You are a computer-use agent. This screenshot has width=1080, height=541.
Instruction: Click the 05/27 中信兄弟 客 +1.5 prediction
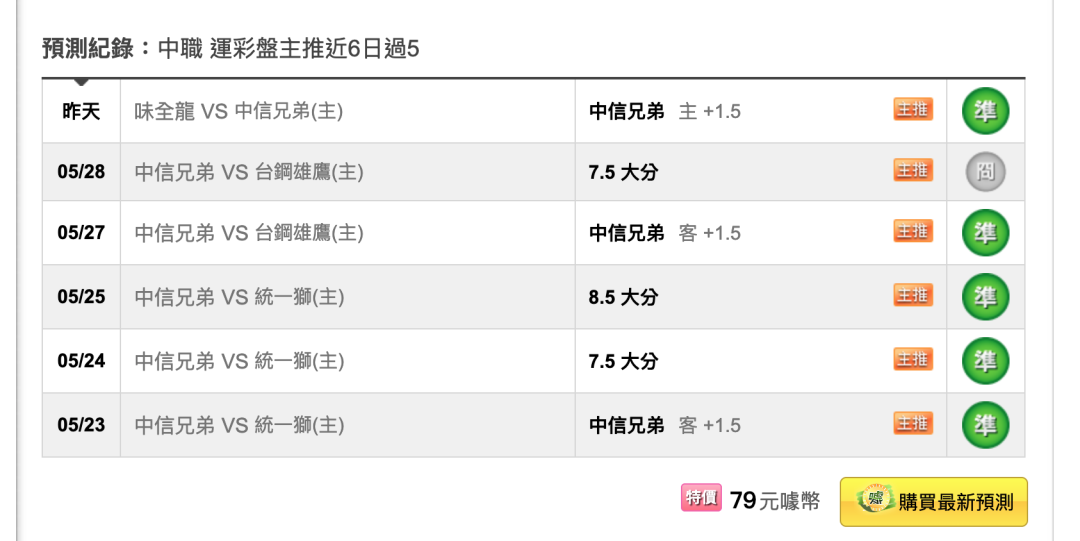coord(665,233)
